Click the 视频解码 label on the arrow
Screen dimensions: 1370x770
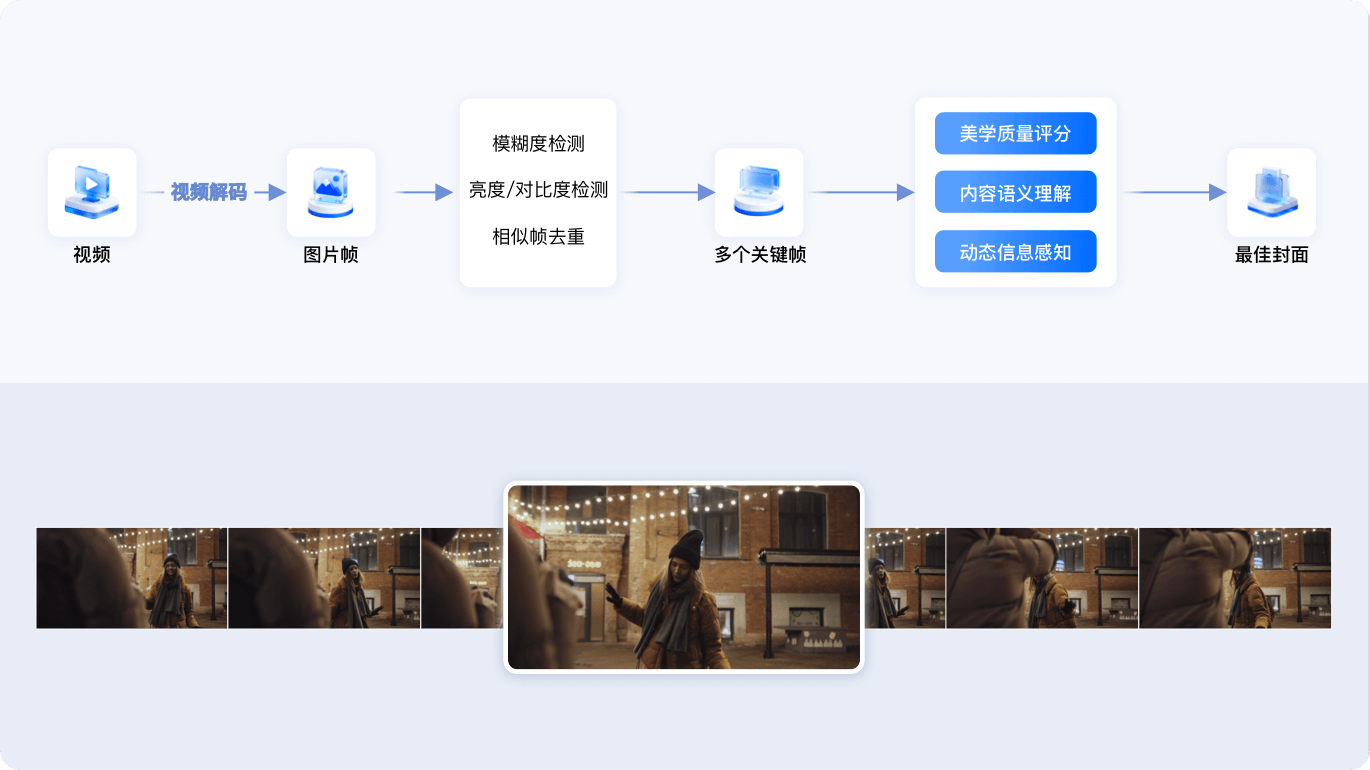[x=208, y=192]
